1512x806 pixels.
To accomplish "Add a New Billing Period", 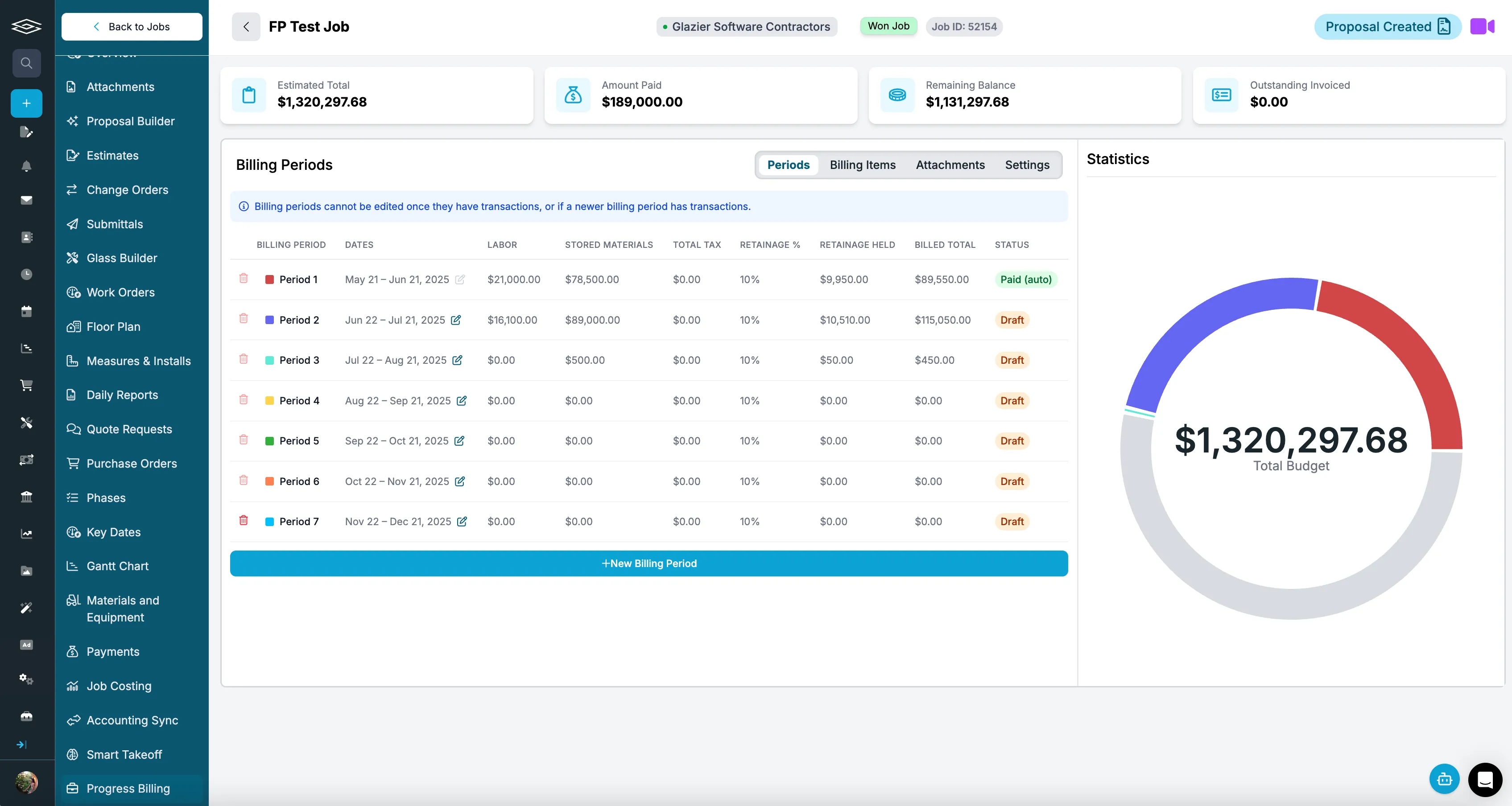I will click(649, 563).
